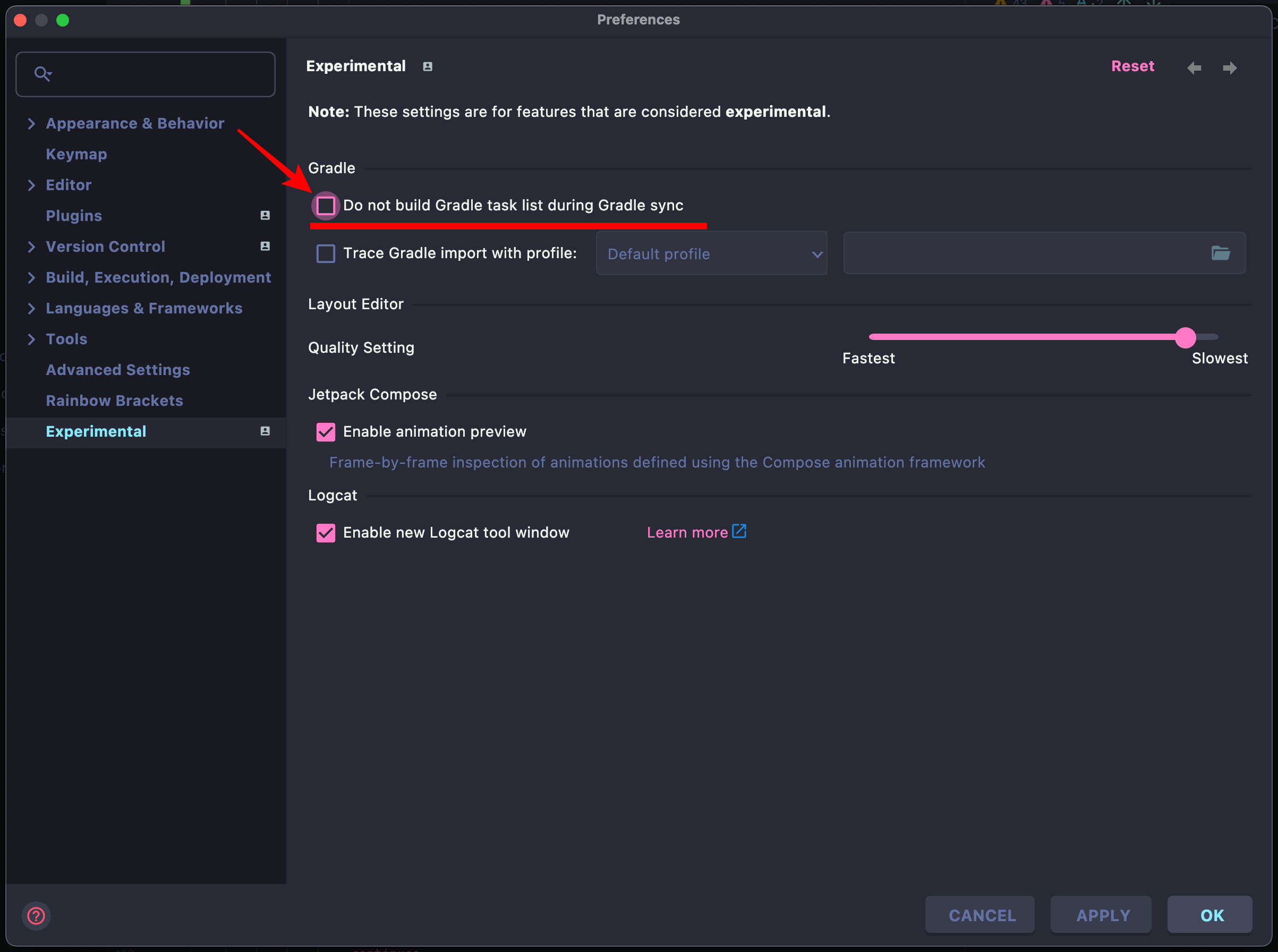Click the back navigation arrow
Image resolution: width=1278 pixels, height=952 pixels.
pyautogui.click(x=1194, y=67)
